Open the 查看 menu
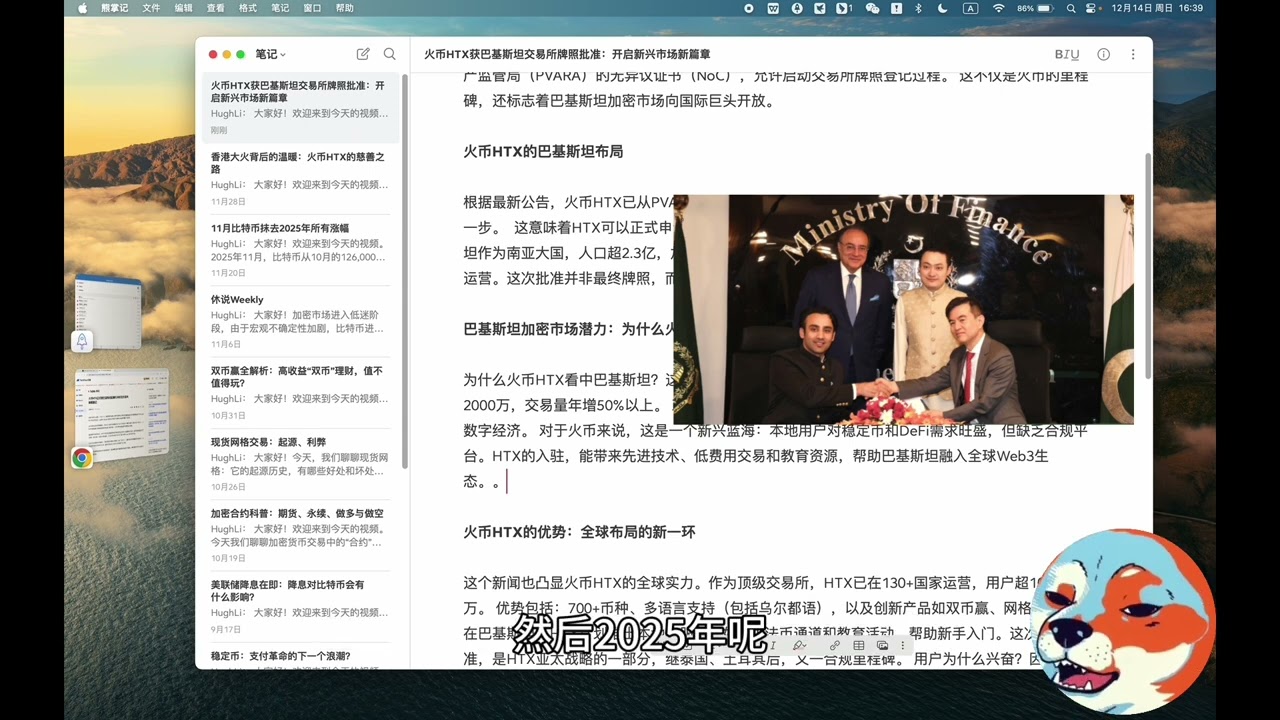 (x=215, y=8)
